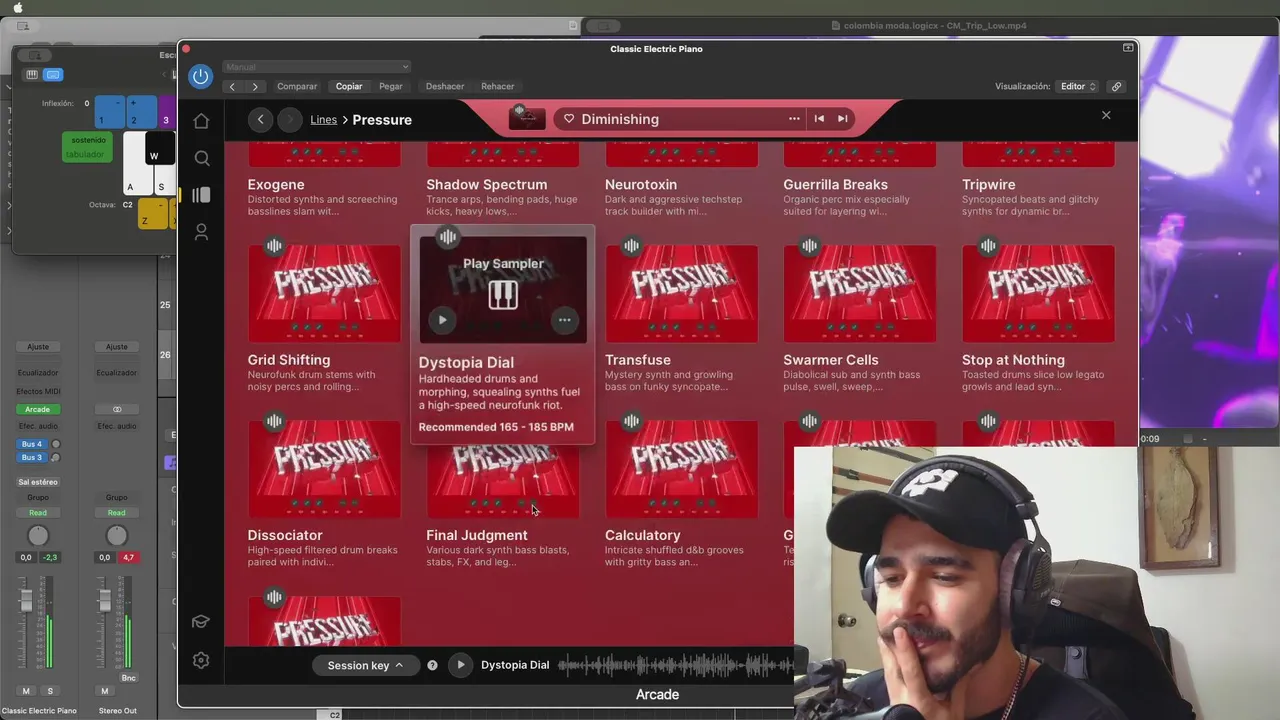Open Arcade library shelf icon
The image size is (1280, 720).
pos(201,195)
